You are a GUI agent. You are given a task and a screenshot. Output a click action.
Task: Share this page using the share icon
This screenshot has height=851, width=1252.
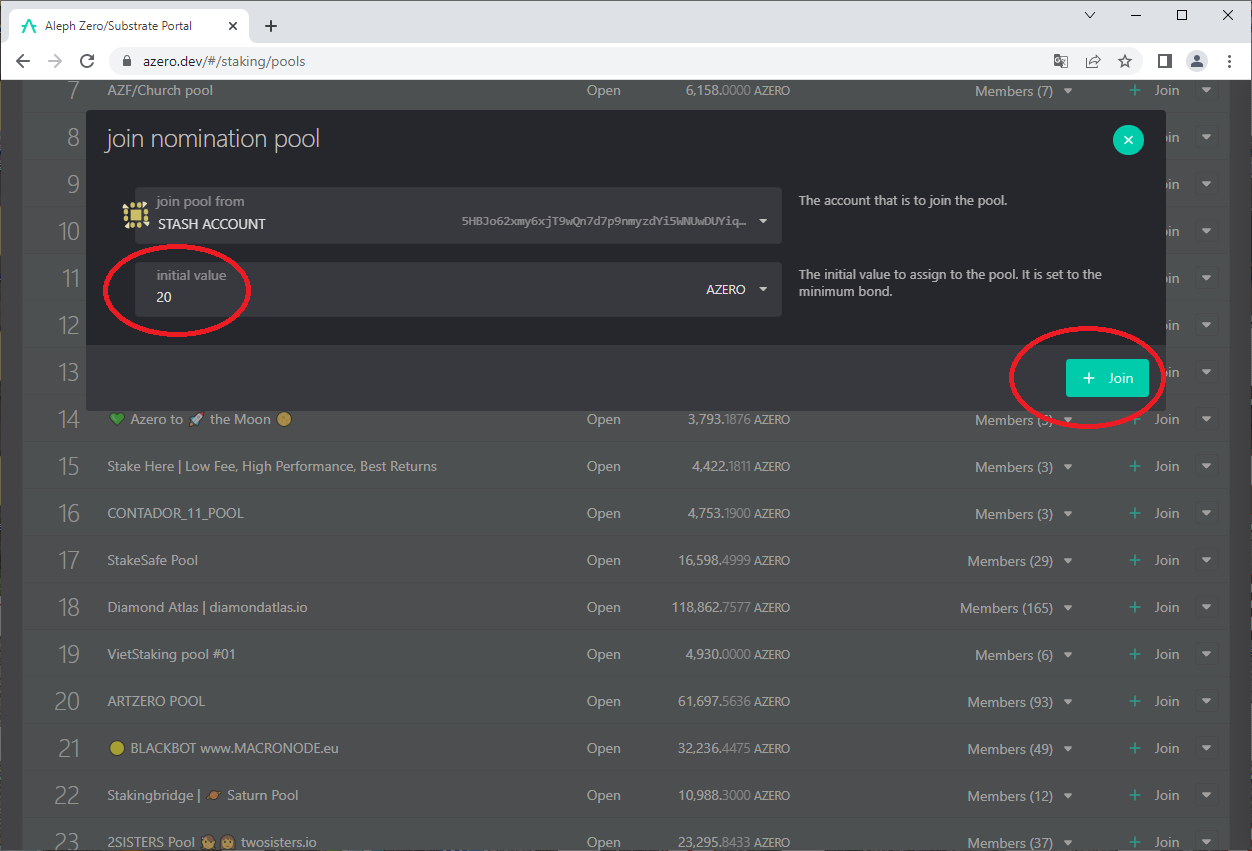[x=1093, y=61]
